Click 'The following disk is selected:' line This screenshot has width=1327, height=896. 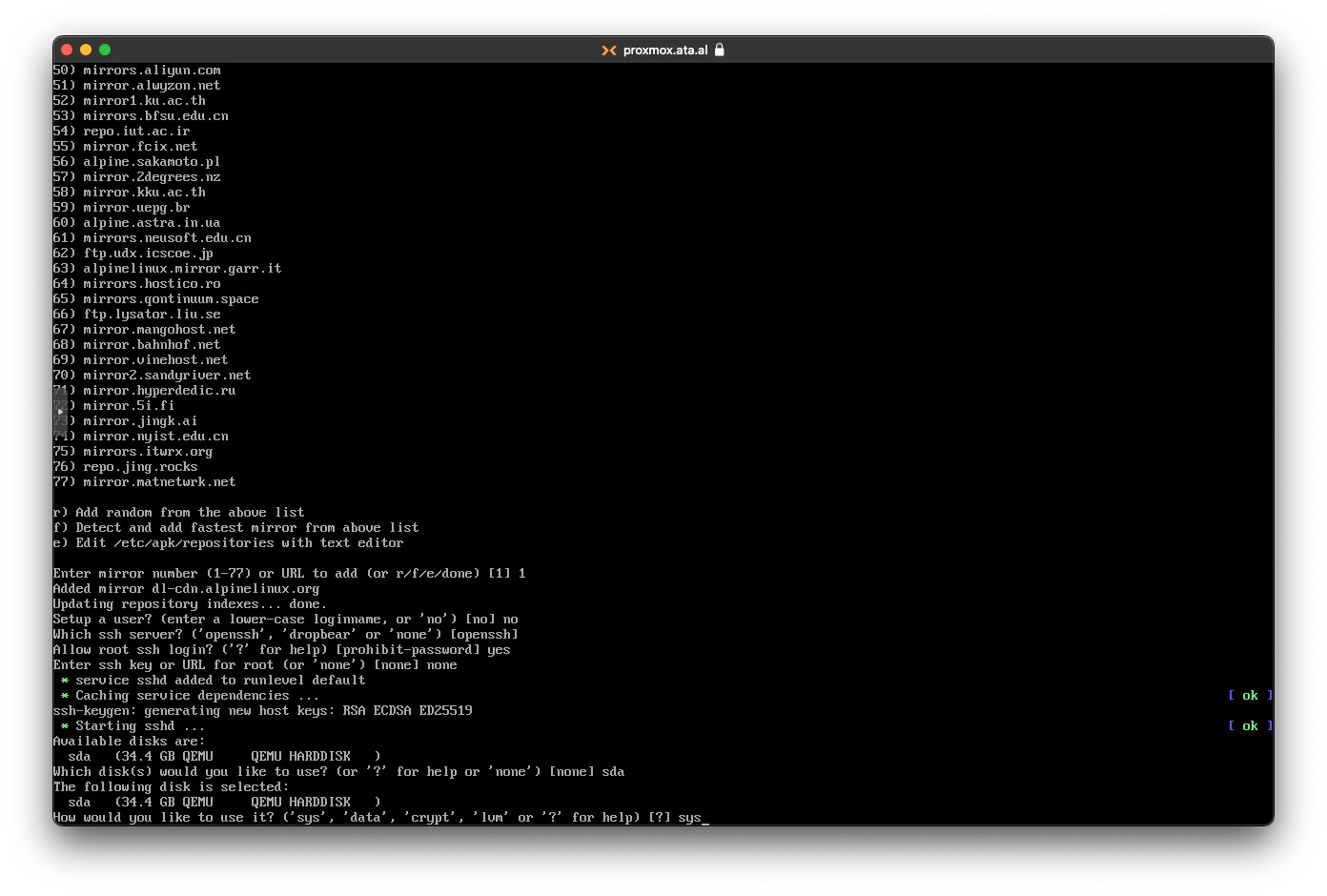(172, 787)
